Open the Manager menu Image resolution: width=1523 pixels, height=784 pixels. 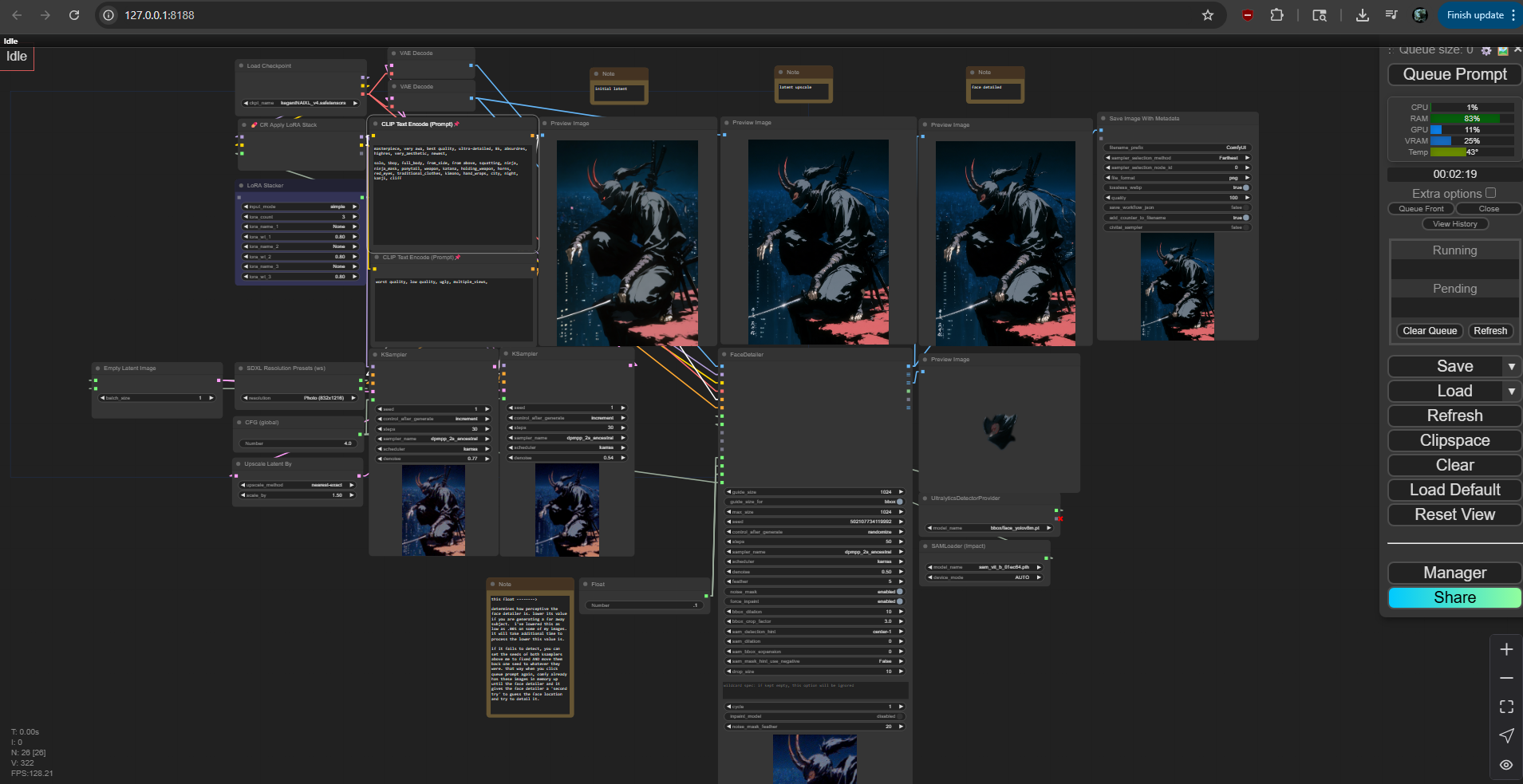1454,573
